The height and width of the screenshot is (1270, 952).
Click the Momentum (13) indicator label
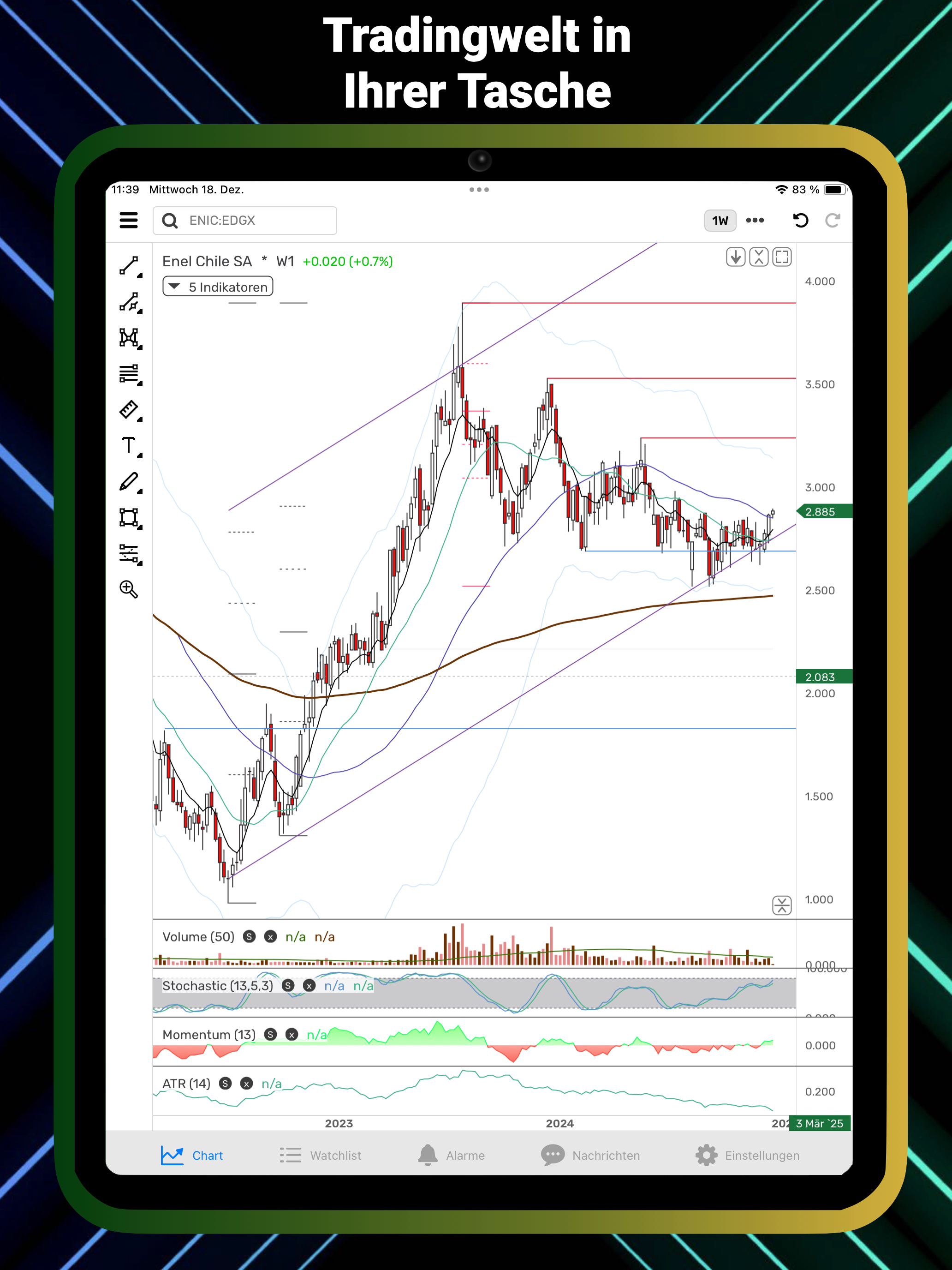click(x=209, y=1034)
